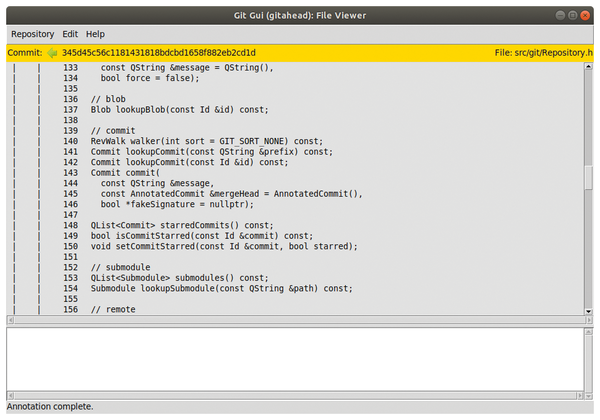
Task: Click the File: src/git/Repository.h label
Action: pyautogui.click(x=543, y=53)
